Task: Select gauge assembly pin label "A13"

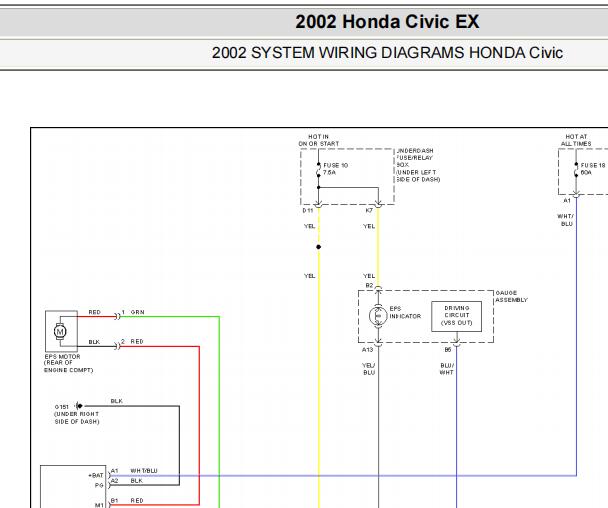Action: (367, 350)
